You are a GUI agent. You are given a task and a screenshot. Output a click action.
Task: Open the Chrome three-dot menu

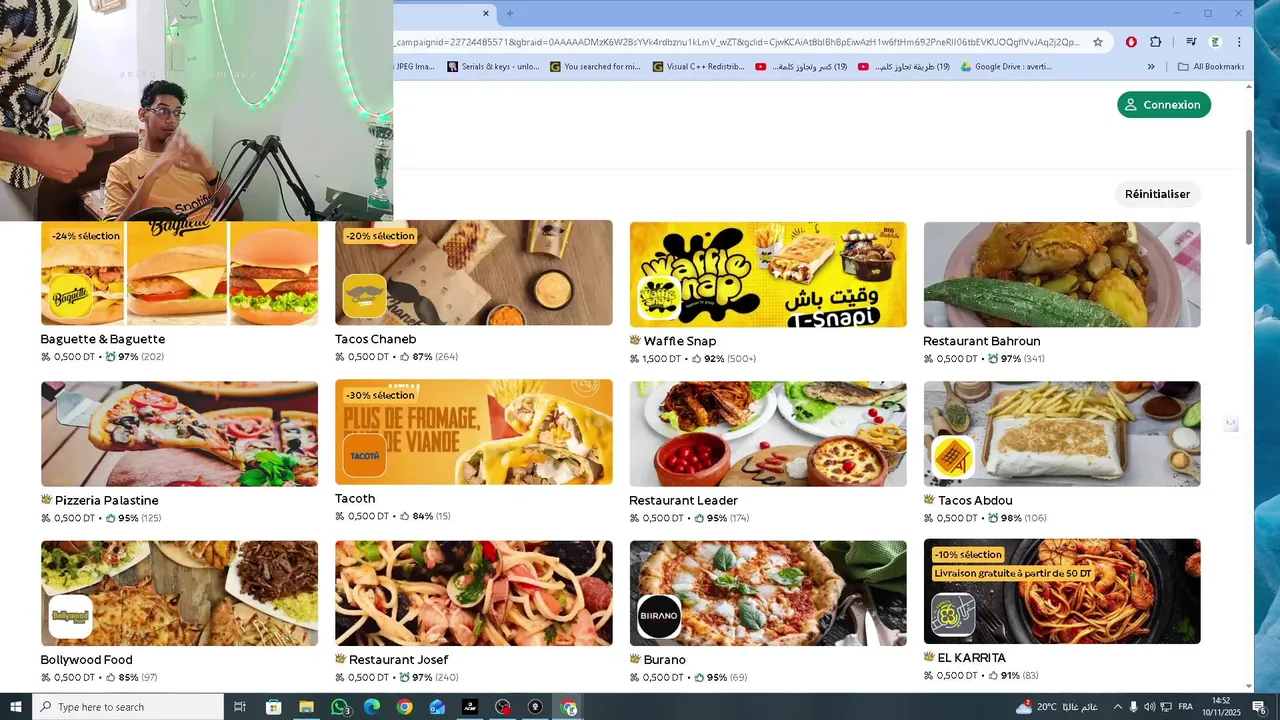point(1239,42)
